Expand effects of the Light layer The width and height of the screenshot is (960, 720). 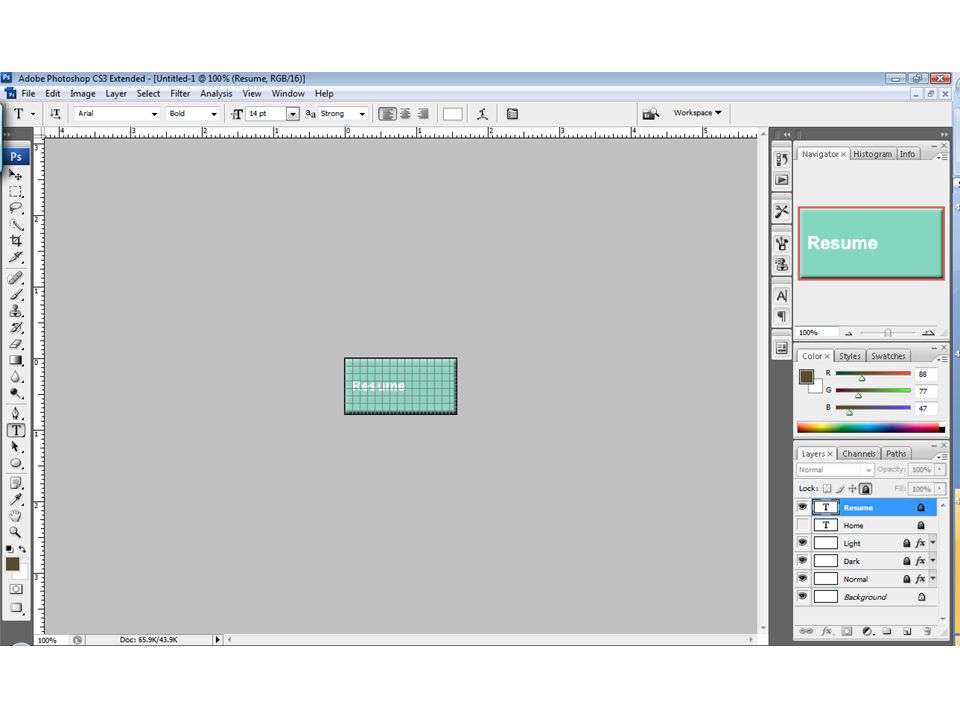[x=932, y=542]
